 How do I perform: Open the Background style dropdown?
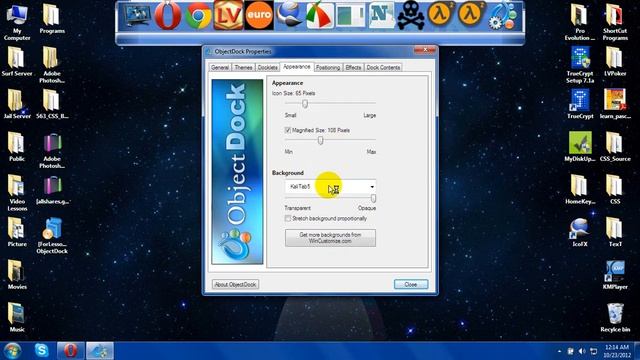pos(330,187)
